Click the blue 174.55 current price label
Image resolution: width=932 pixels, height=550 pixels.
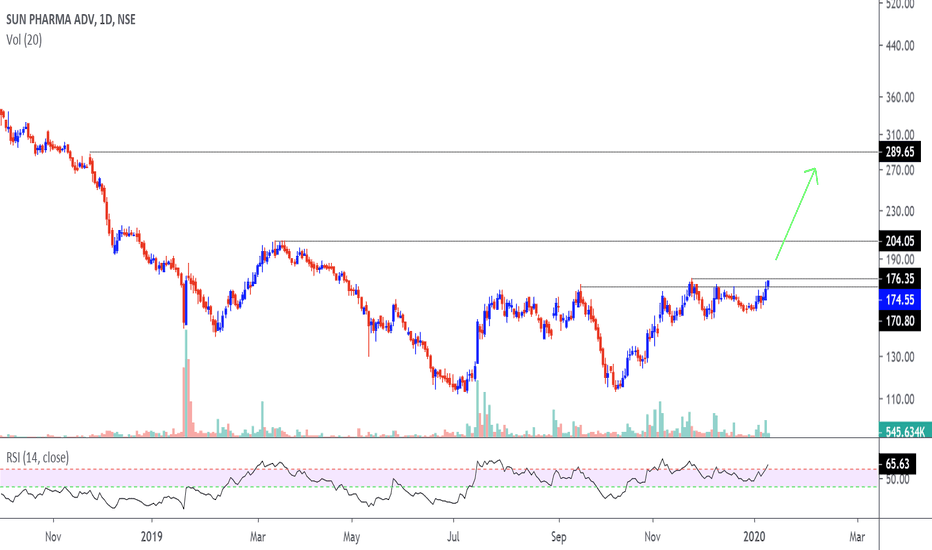coord(899,300)
